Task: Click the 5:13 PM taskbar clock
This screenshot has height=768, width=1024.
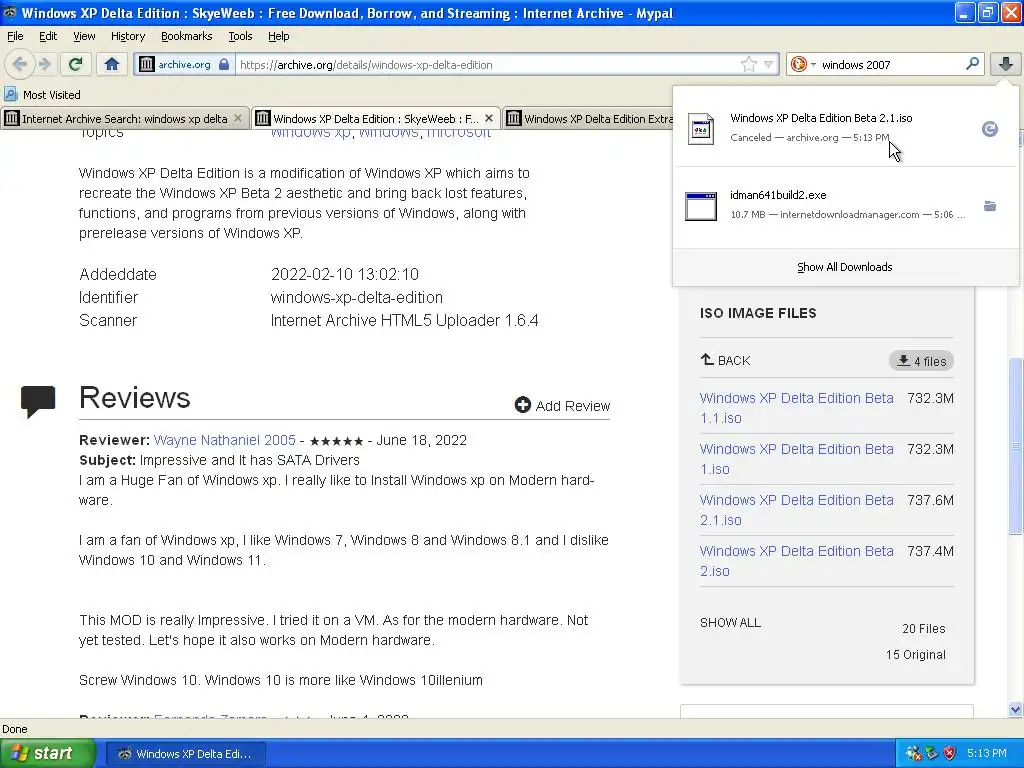Action: 987,753
